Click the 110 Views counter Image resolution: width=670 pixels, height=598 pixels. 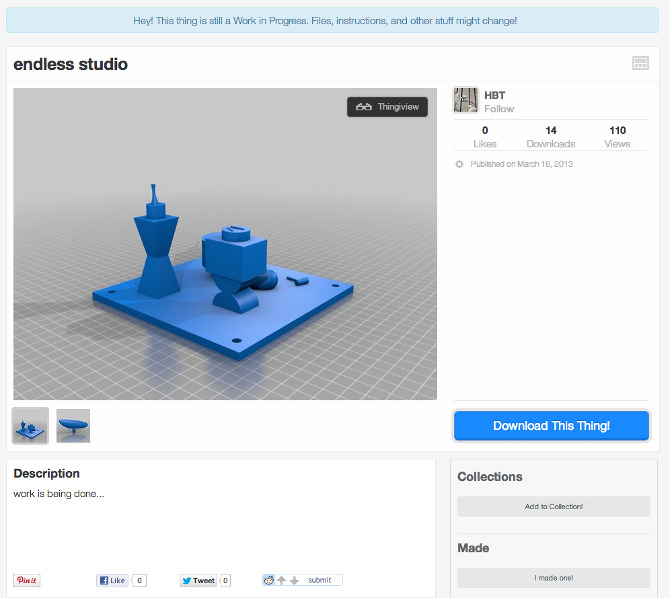point(617,137)
